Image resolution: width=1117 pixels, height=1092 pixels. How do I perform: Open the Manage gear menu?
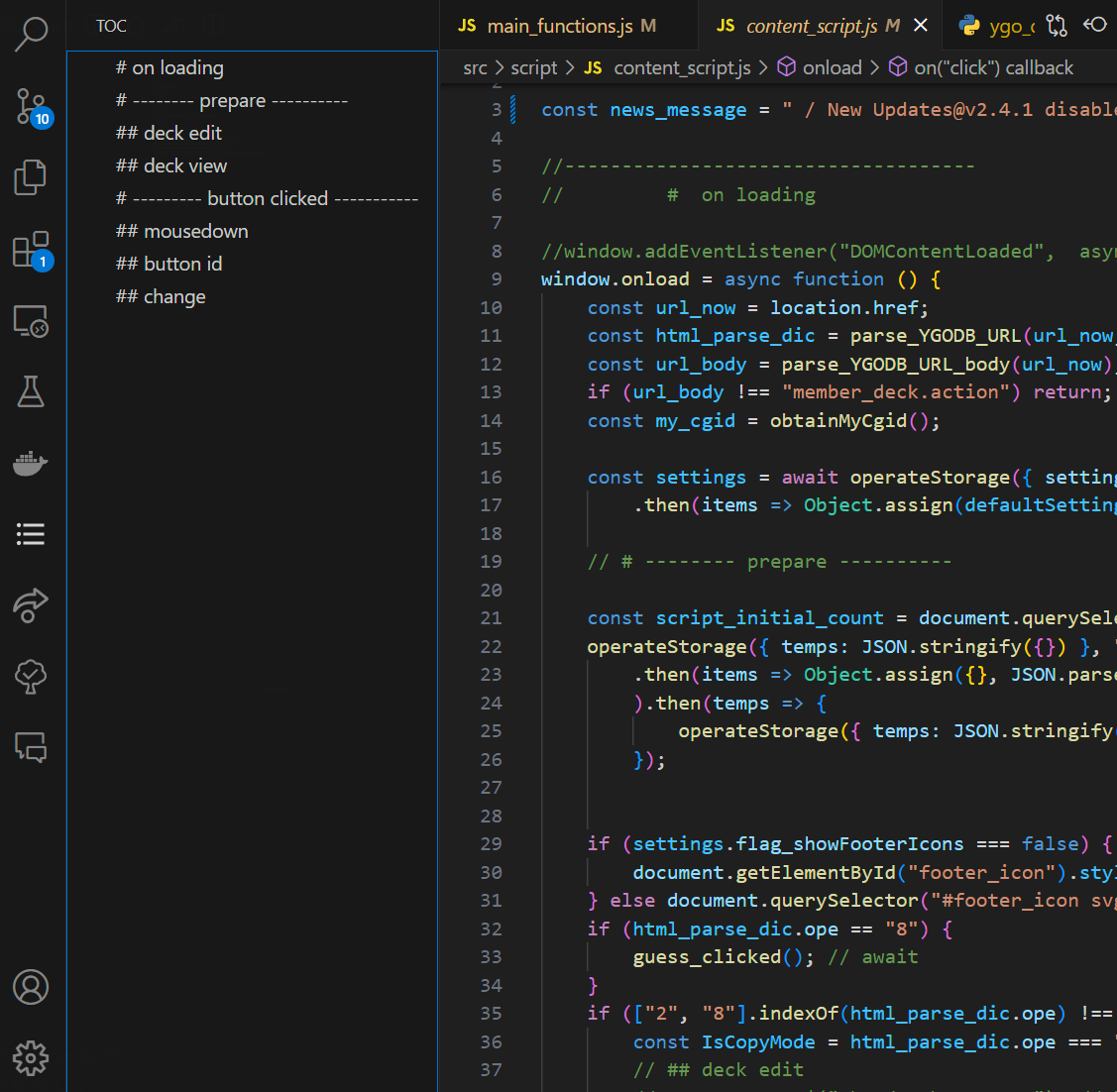[31, 1058]
